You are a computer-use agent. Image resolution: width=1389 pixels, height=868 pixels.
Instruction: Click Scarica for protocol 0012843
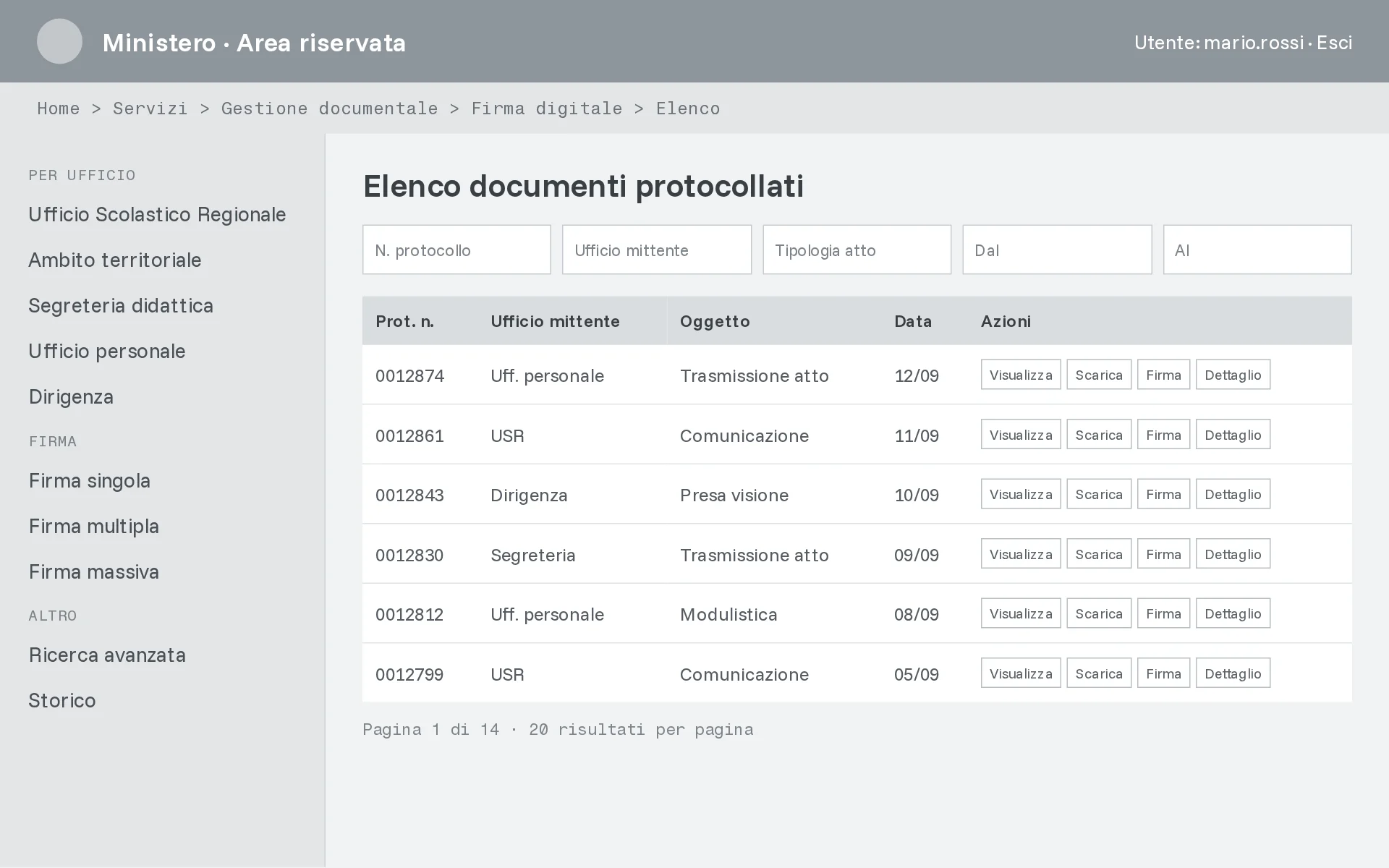1099,494
